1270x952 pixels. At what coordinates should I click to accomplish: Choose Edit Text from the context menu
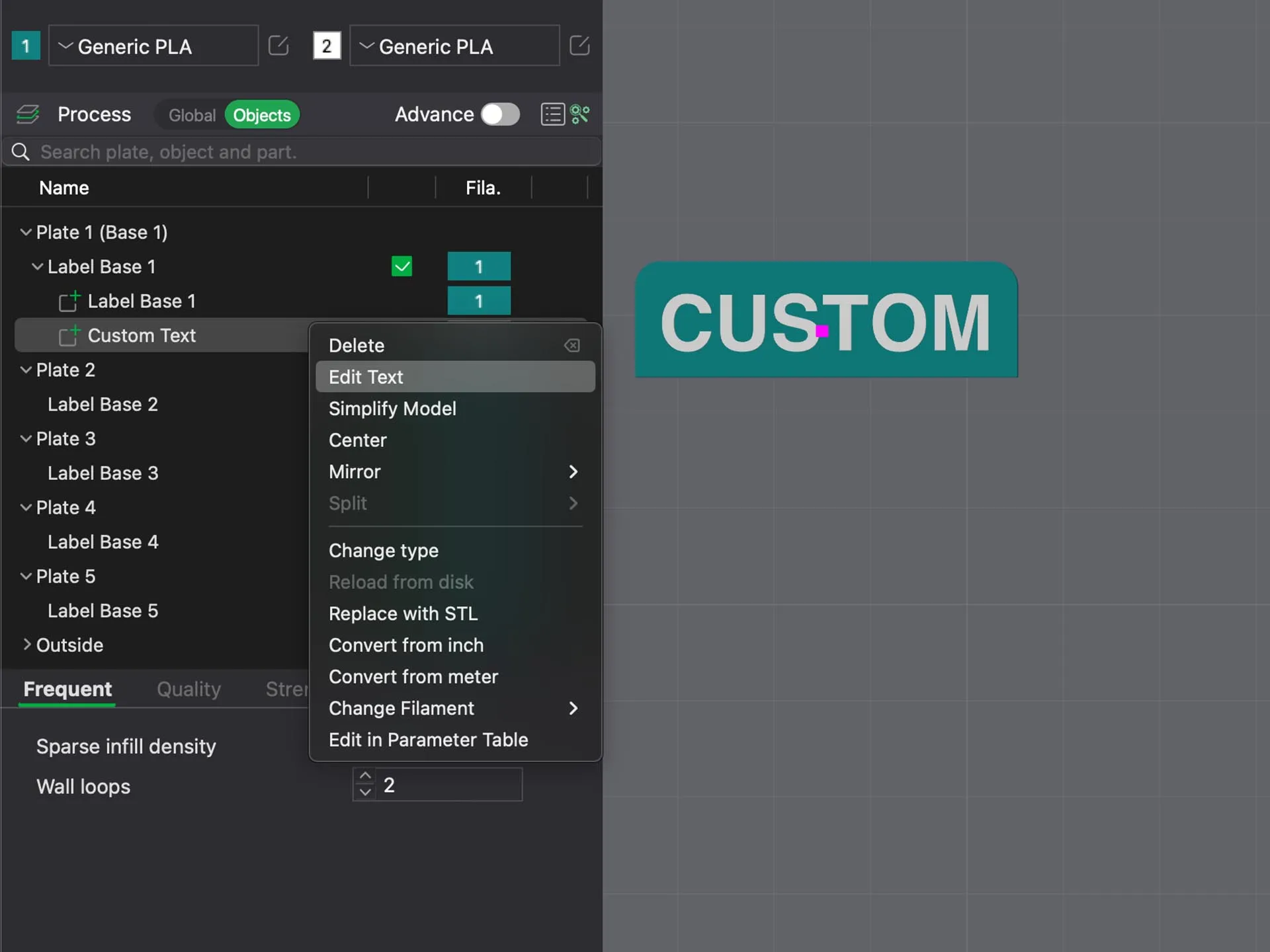pyautogui.click(x=366, y=377)
